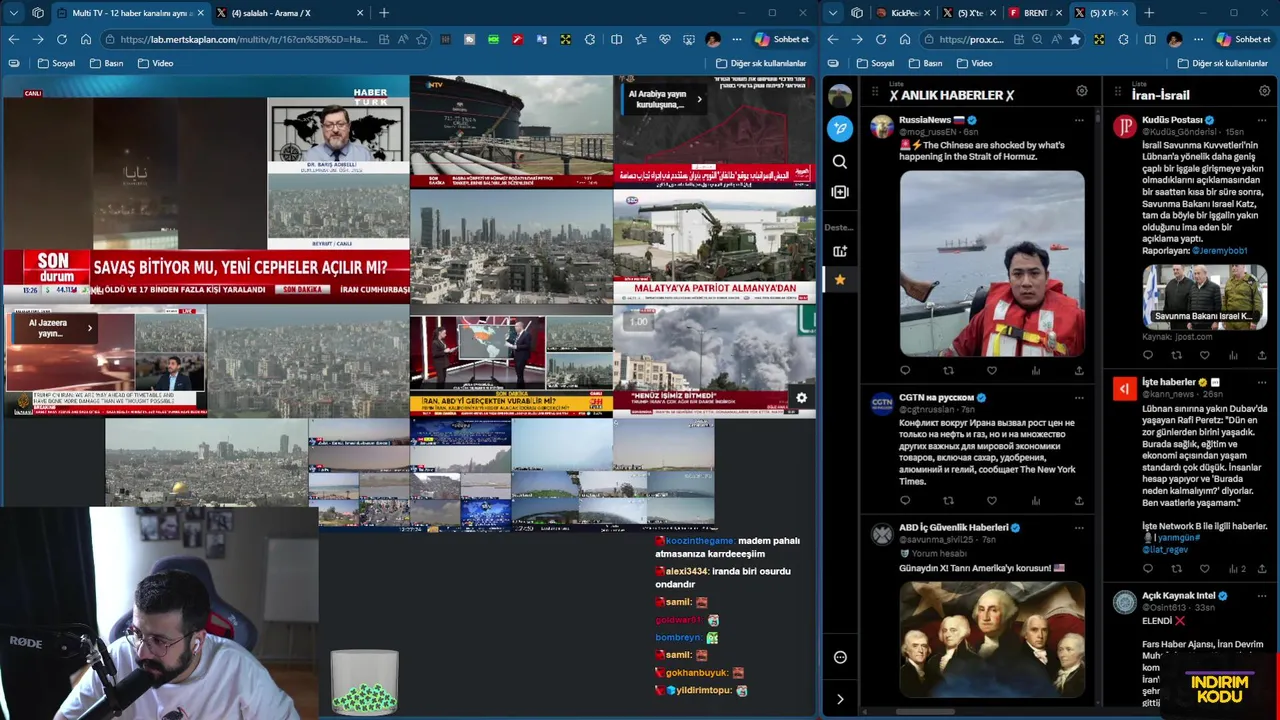Open new tab in right browser window

(1149, 13)
